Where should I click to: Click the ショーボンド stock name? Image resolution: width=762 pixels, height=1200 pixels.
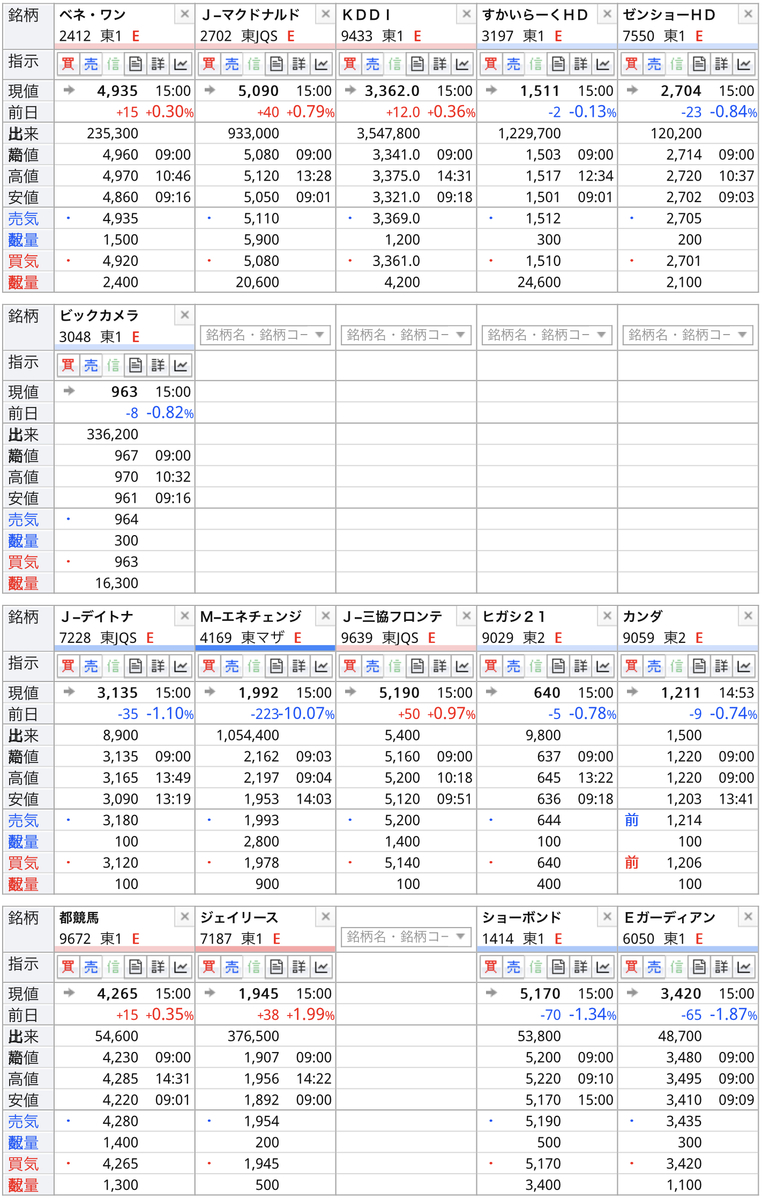(521, 917)
